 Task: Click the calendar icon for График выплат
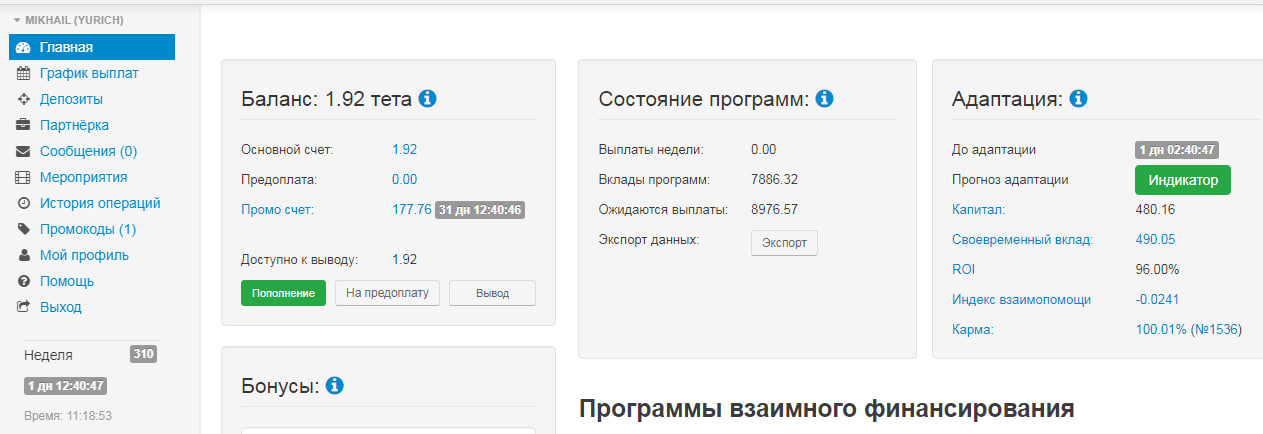coord(23,73)
